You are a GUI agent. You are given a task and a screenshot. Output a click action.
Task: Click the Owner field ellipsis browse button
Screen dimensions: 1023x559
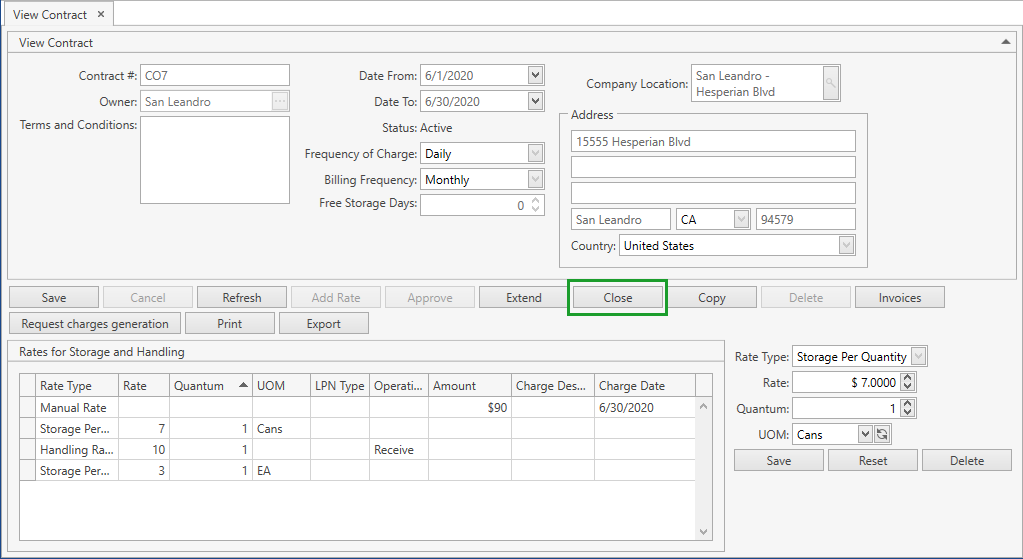(x=280, y=102)
